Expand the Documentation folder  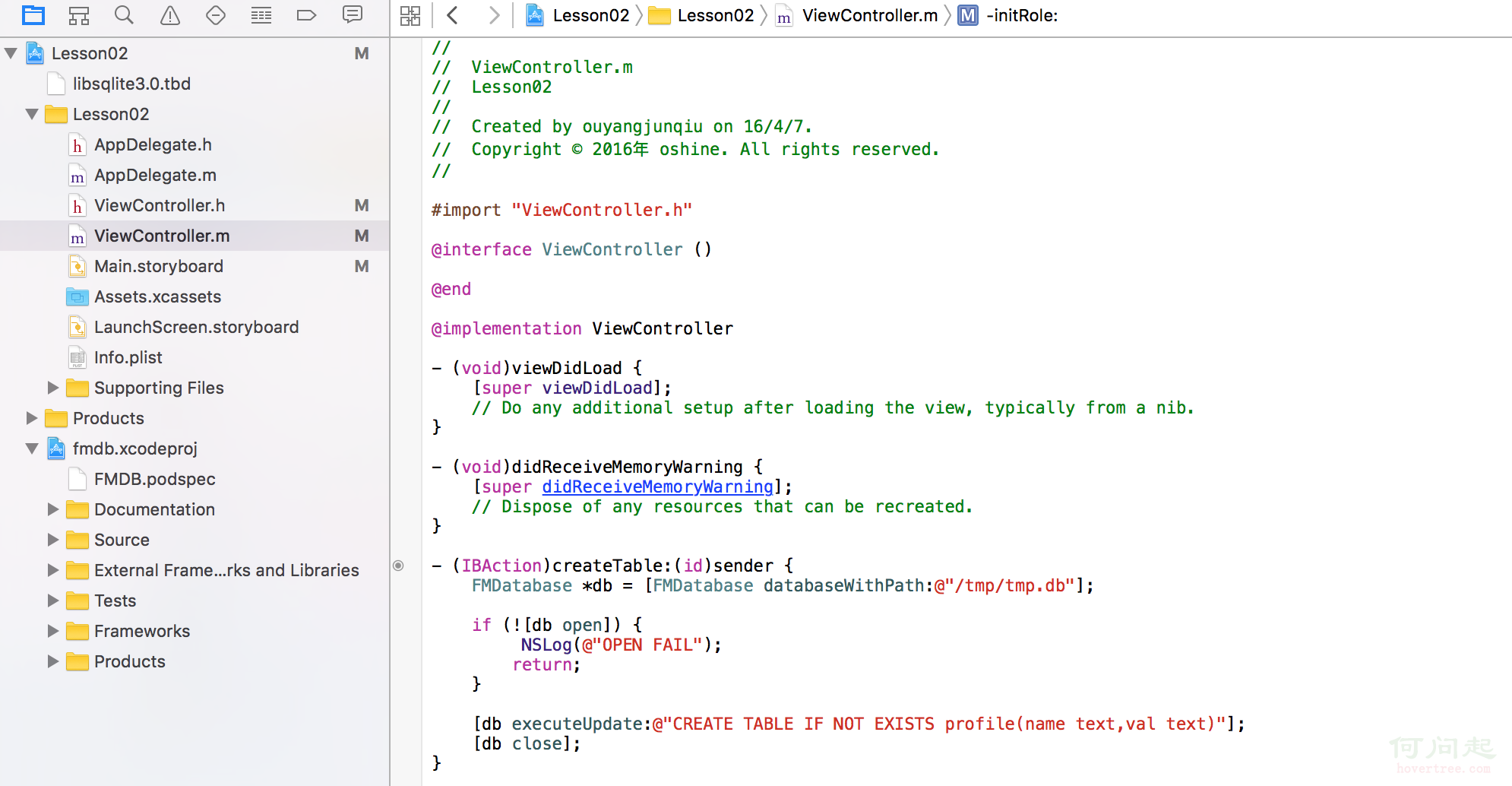[53, 509]
